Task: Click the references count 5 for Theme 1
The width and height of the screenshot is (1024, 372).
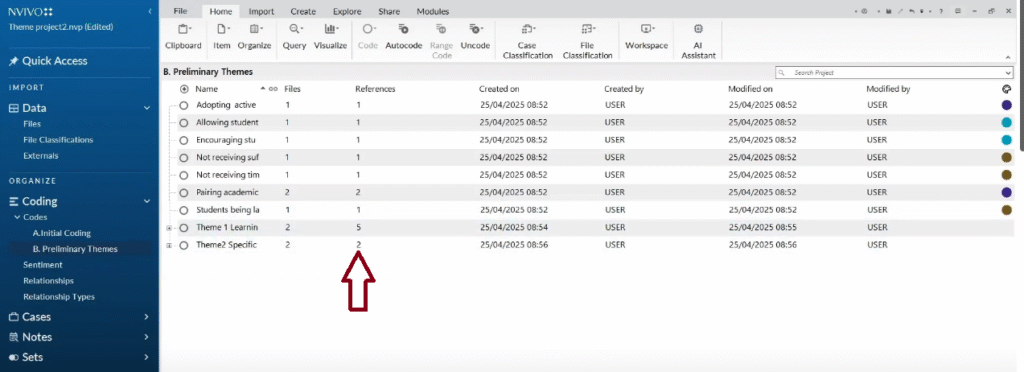Action: (359, 228)
